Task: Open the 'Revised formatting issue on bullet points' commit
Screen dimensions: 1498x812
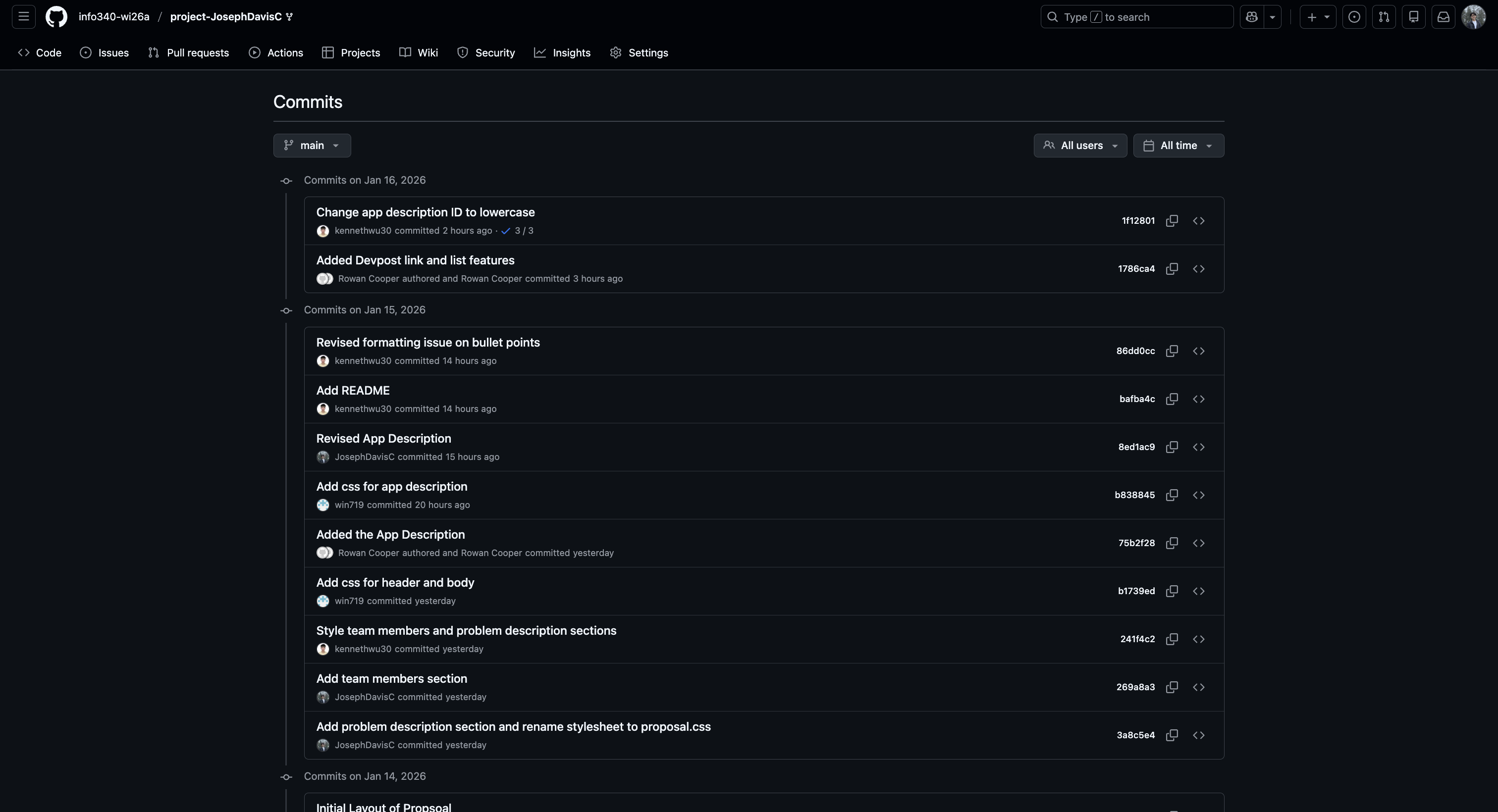Action: (x=428, y=342)
